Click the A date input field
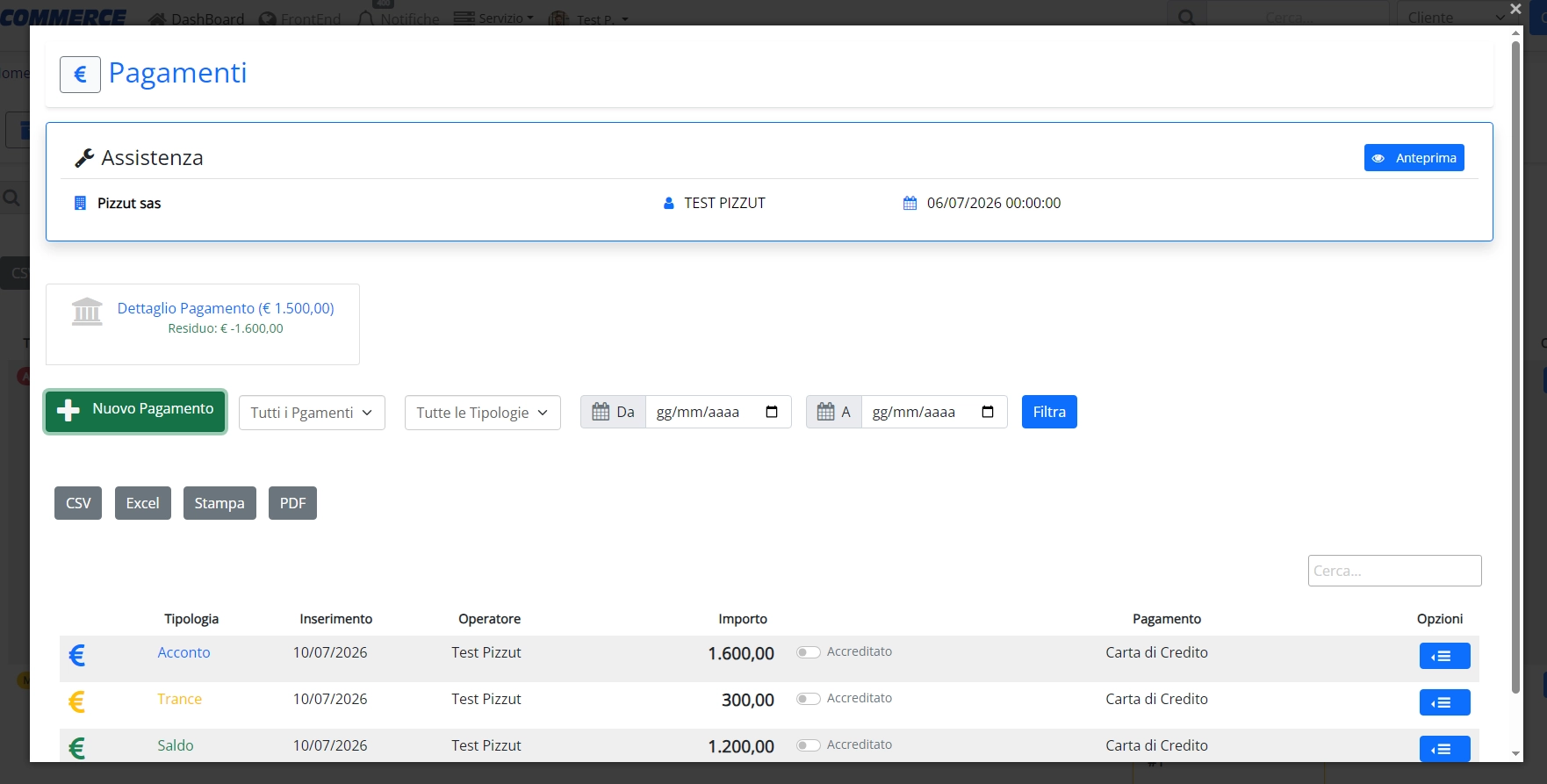The width and height of the screenshot is (1547, 784). click(x=934, y=412)
